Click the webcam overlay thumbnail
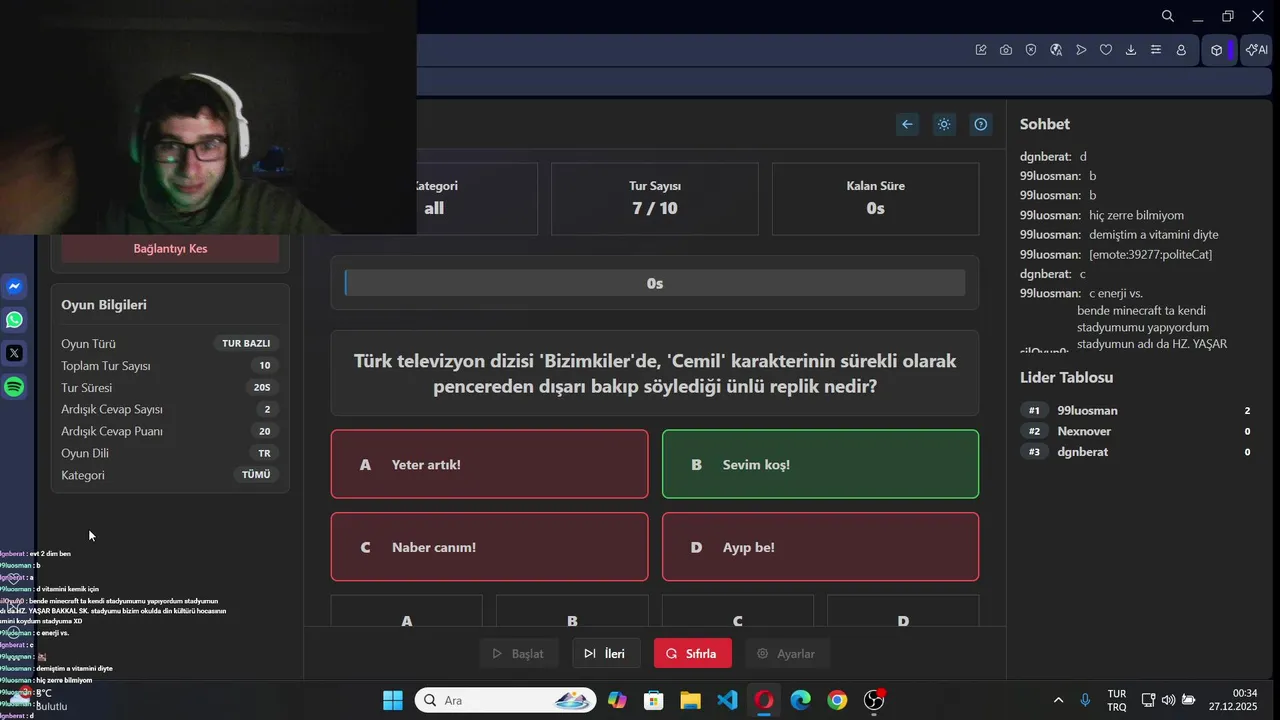This screenshot has width=1280, height=720. [x=208, y=117]
